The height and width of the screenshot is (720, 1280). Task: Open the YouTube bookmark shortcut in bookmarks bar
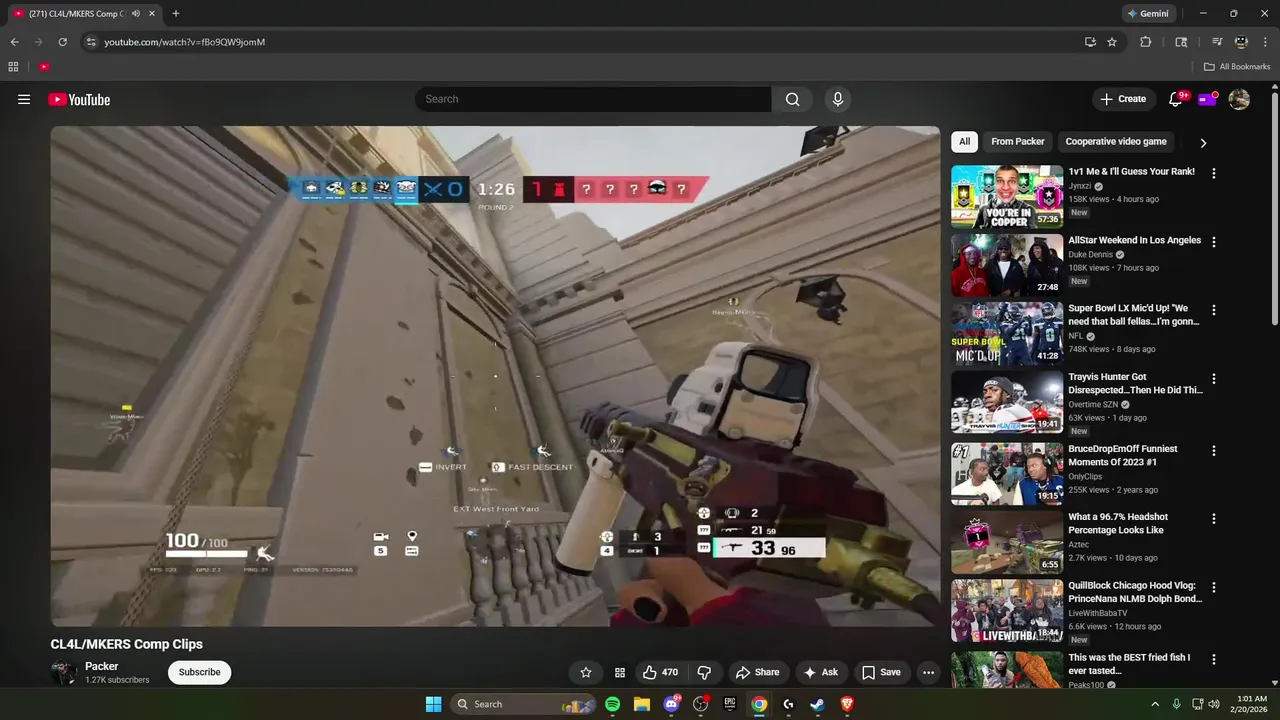(44, 67)
